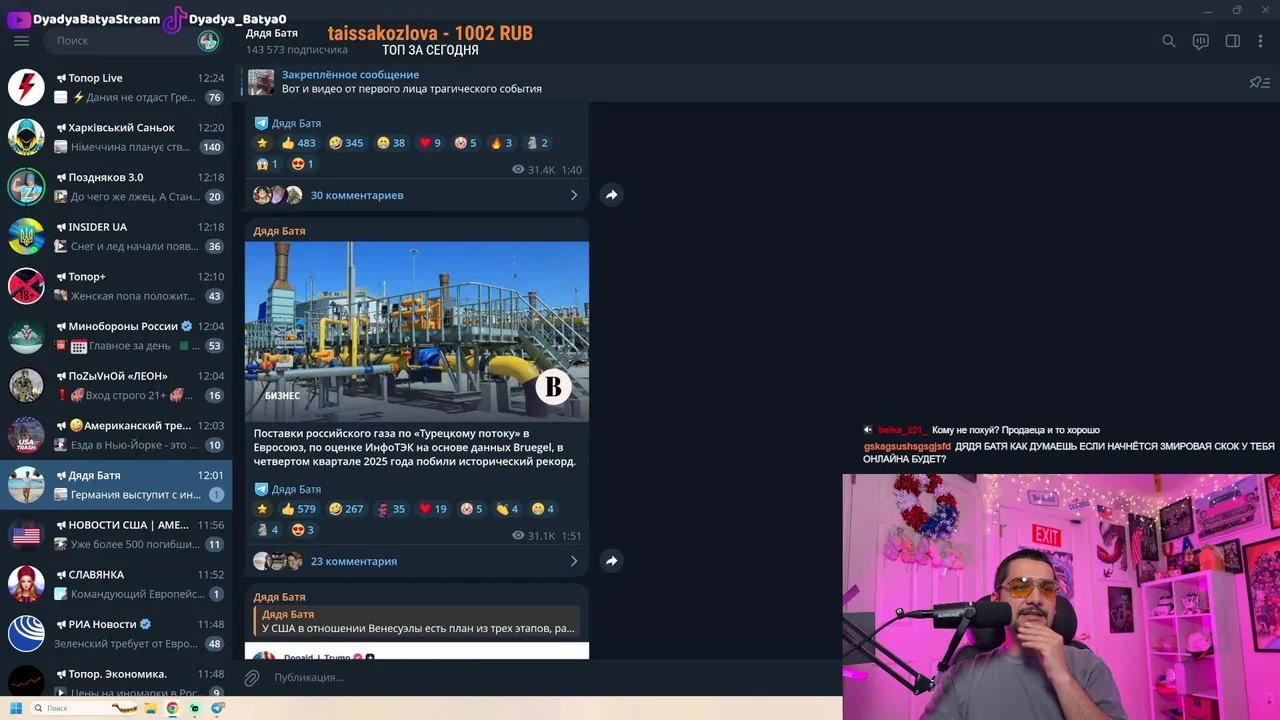Click the Turkish Stream gas post text
Screen dimensions: 1280x720
pos(415,447)
